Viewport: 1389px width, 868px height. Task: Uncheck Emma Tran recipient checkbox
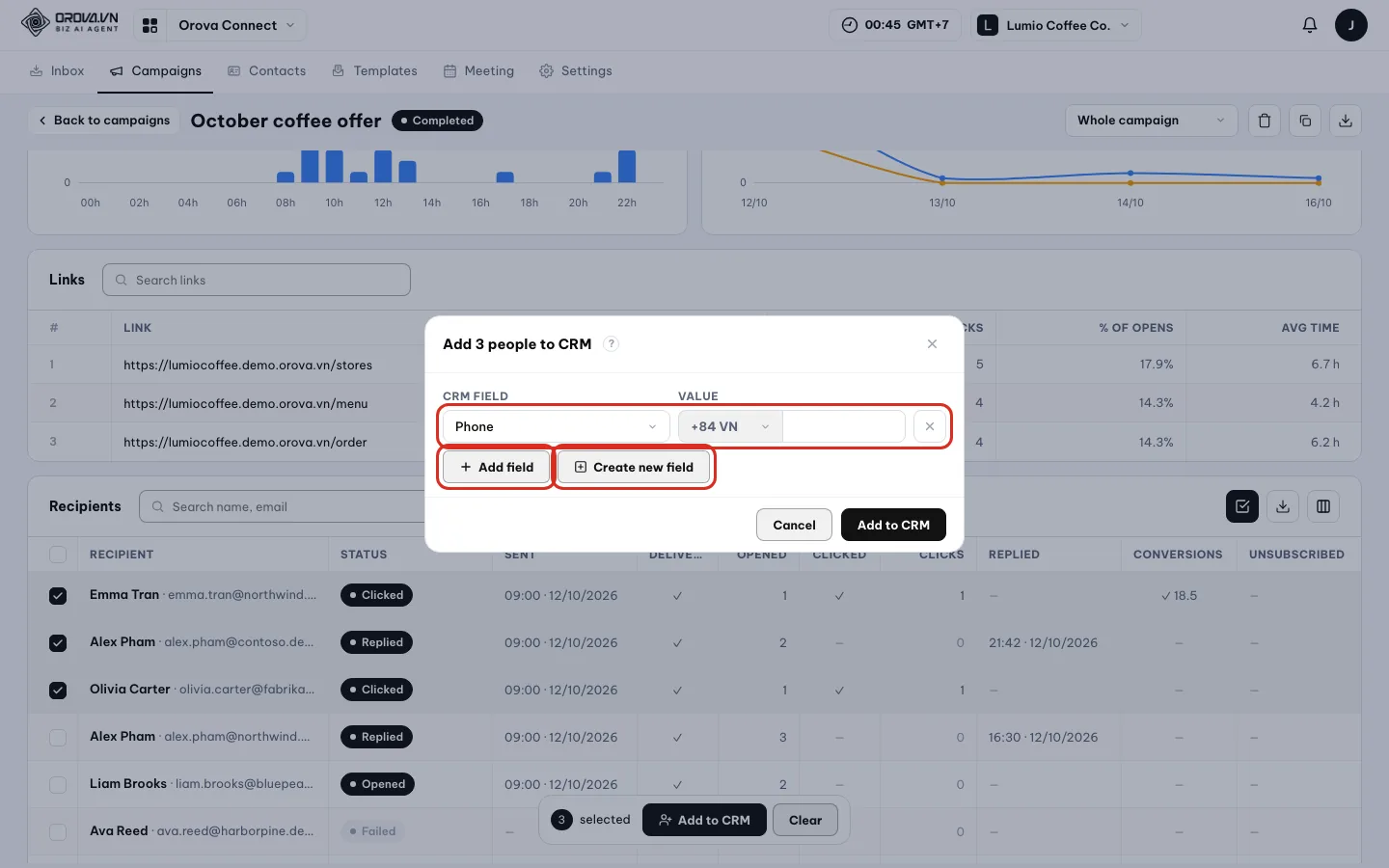(x=58, y=596)
